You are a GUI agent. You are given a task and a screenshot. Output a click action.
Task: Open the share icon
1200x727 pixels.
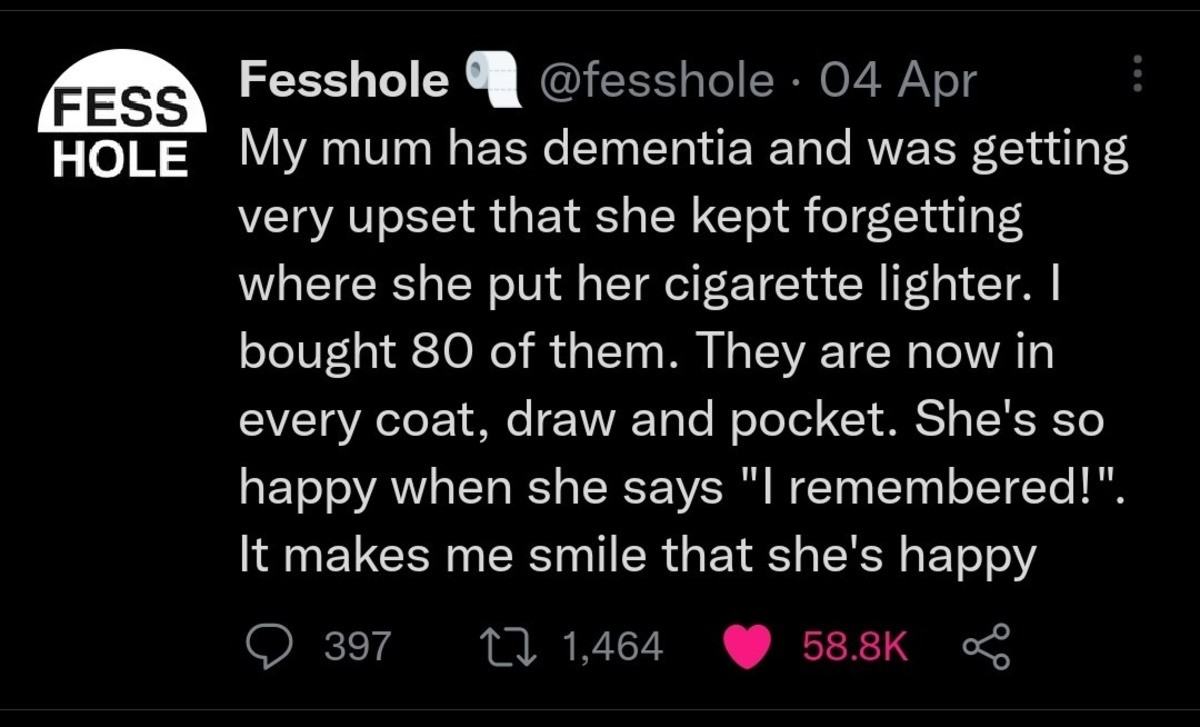987,647
